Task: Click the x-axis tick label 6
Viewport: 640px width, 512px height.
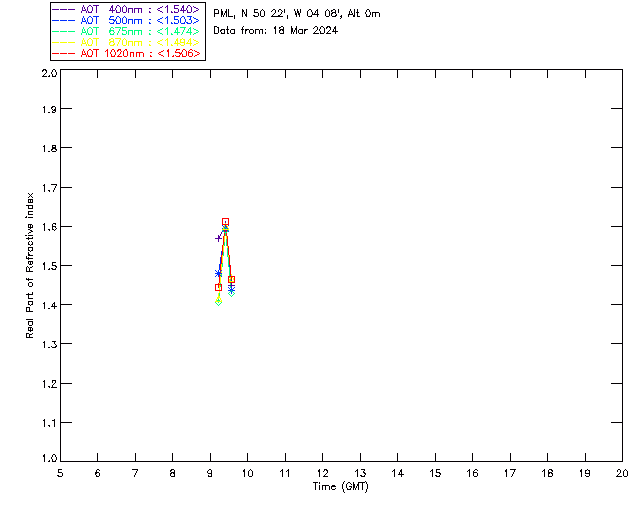Action: point(98,473)
